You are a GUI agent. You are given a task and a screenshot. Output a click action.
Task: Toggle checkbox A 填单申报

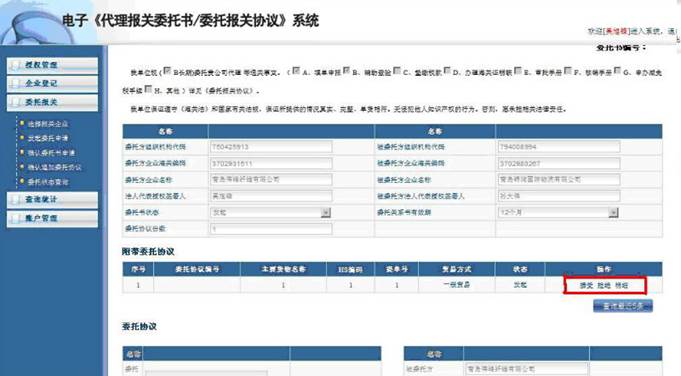pyautogui.click(x=296, y=70)
